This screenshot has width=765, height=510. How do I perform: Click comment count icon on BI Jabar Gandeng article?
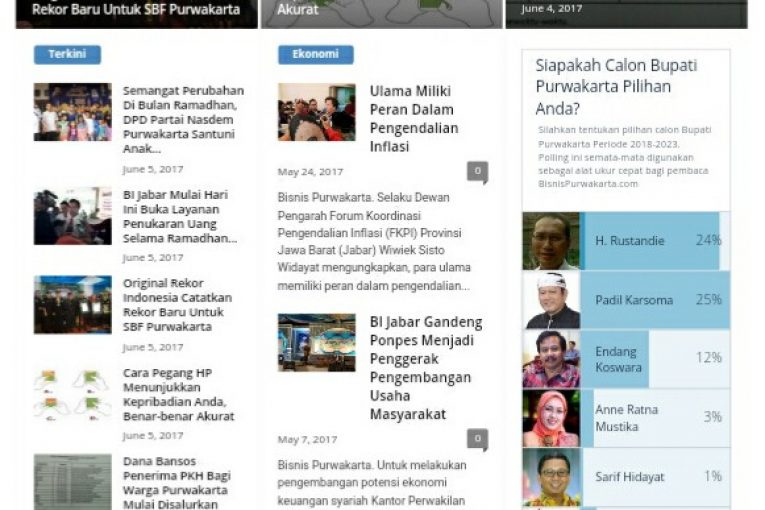pyautogui.click(x=477, y=438)
